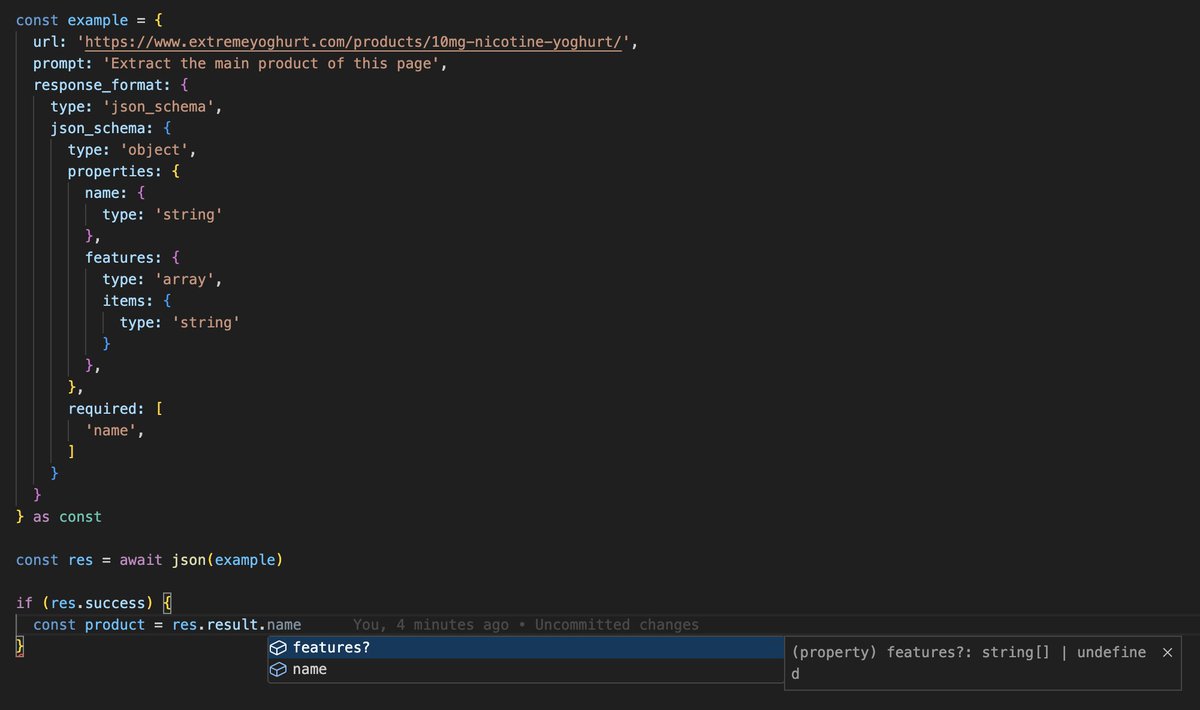Viewport: 1200px width, 710px height.
Task: Click the property cube icon beside name
Action: point(278,669)
